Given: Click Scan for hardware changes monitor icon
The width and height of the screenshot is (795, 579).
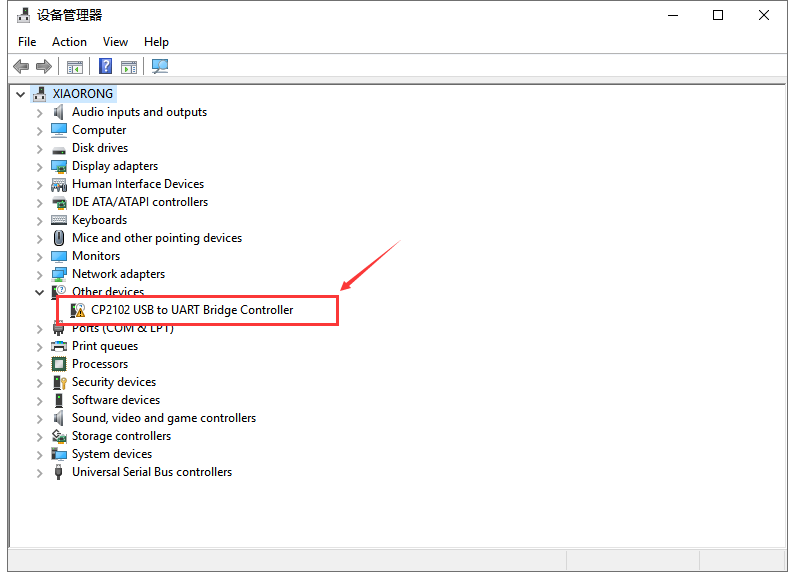Looking at the screenshot, I should [x=160, y=66].
